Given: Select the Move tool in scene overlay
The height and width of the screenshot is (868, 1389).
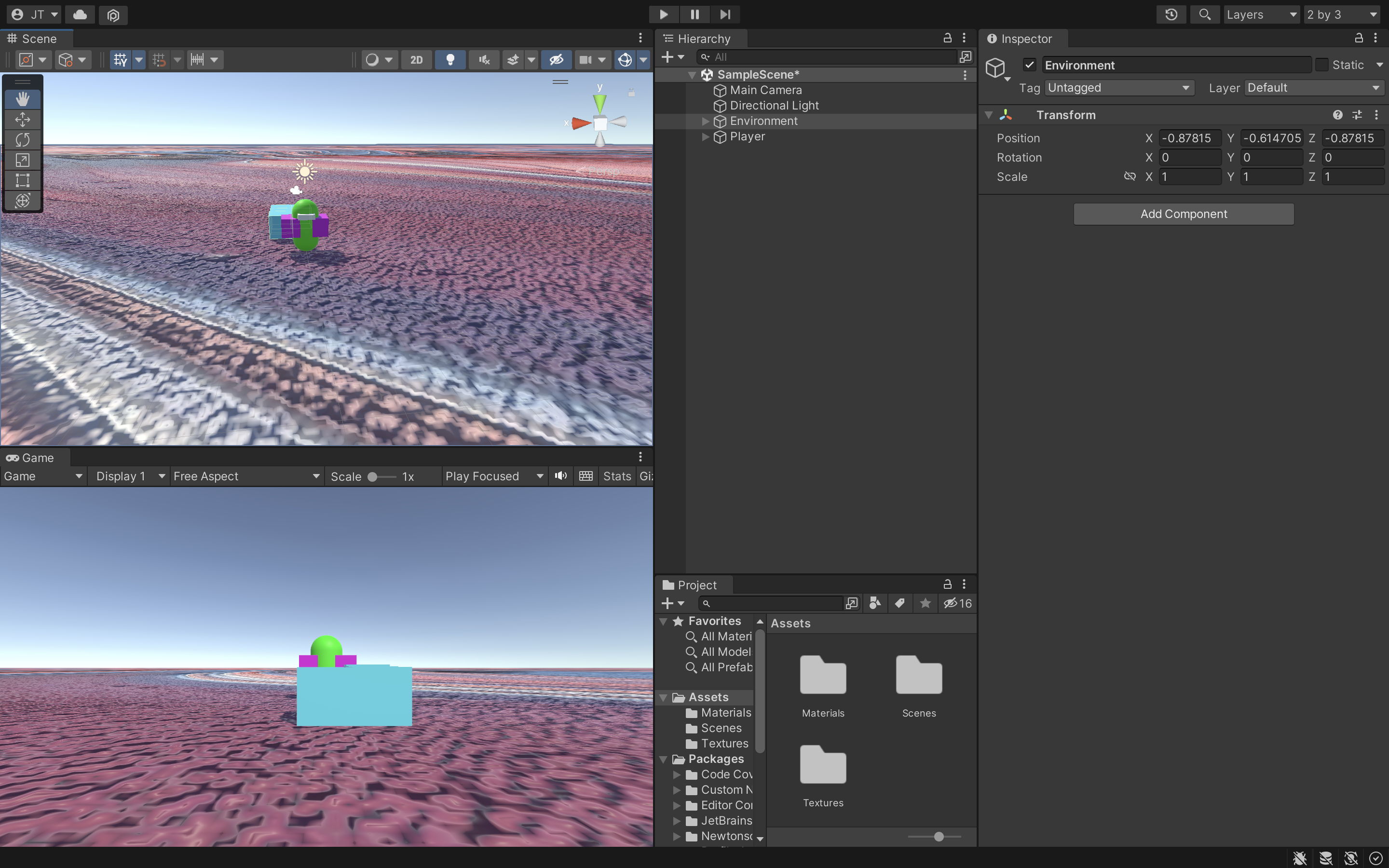Looking at the screenshot, I should (22, 120).
